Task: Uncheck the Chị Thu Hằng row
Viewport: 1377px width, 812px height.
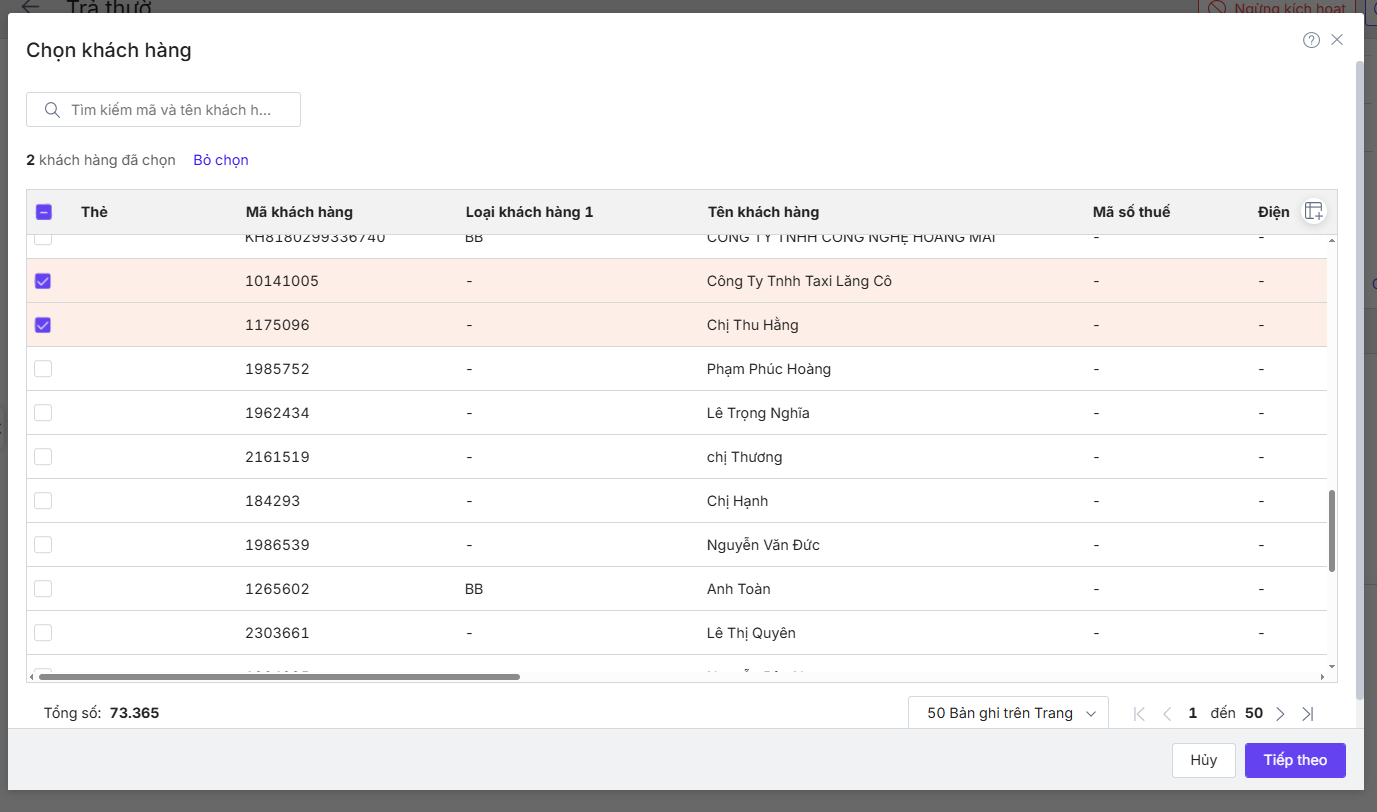Action: (x=43, y=325)
